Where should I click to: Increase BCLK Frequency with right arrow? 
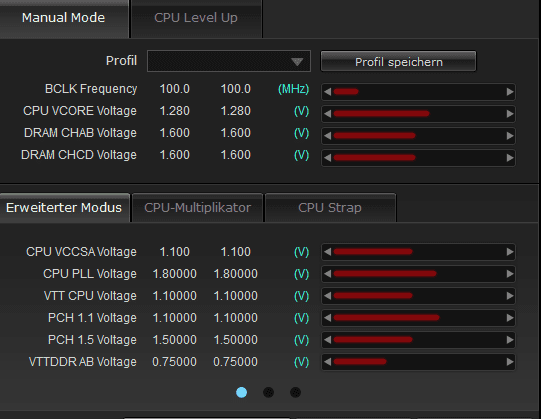(x=510, y=92)
